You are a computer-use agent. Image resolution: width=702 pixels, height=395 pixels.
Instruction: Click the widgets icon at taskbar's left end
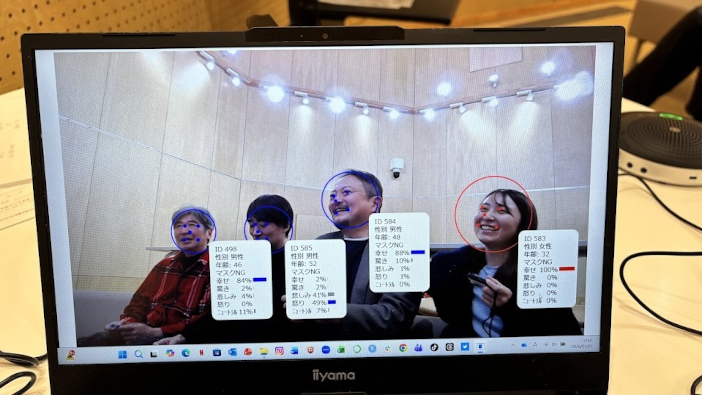coord(70,355)
